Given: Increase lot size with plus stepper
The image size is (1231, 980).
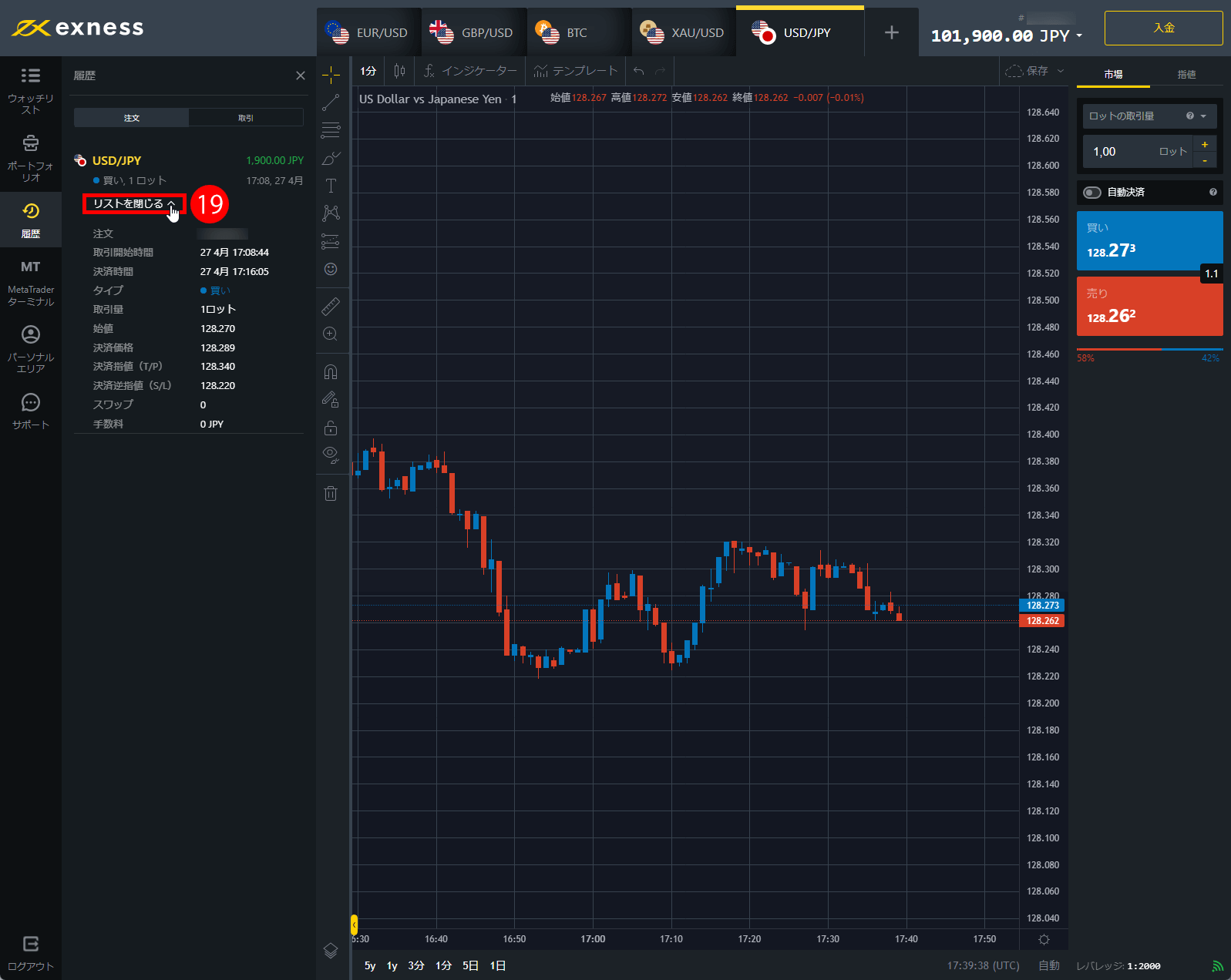Looking at the screenshot, I should click(x=1205, y=144).
